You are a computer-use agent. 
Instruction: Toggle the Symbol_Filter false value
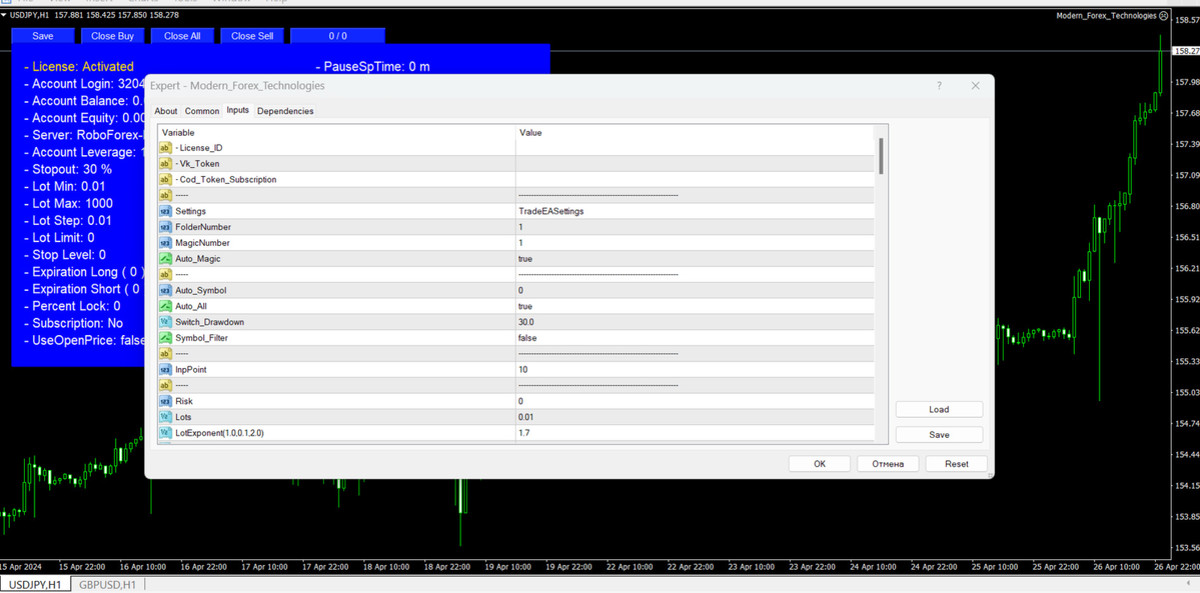pyautogui.click(x=527, y=338)
